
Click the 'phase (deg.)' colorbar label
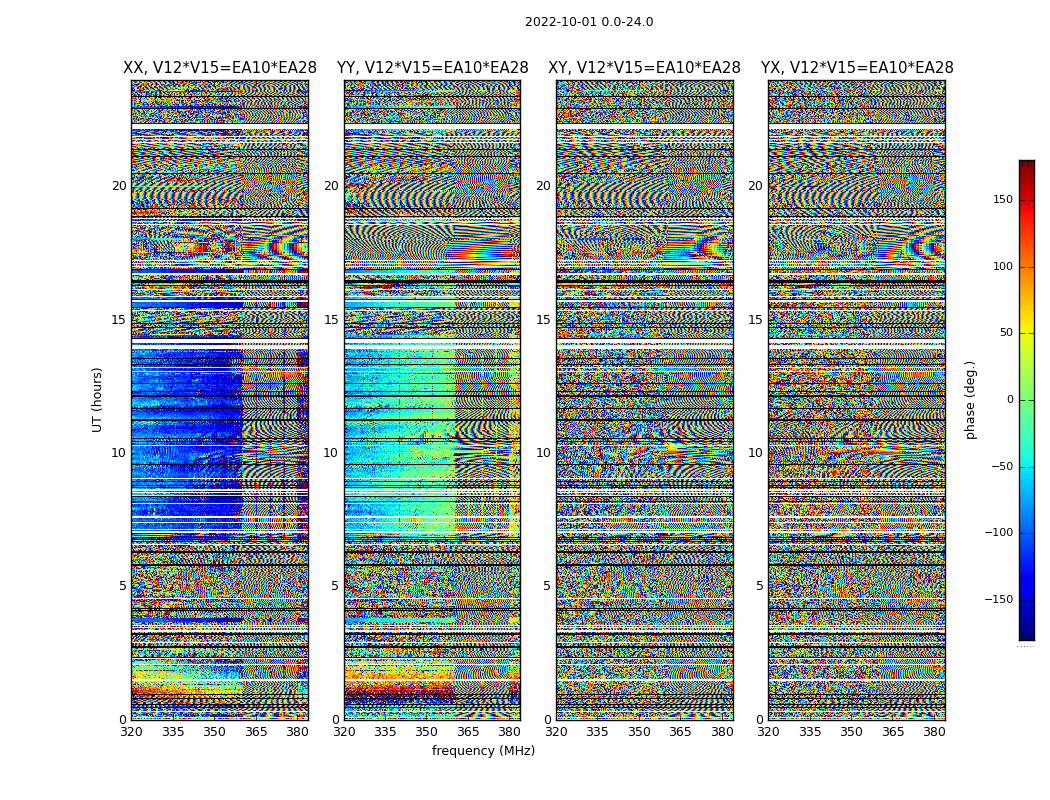coord(970,400)
